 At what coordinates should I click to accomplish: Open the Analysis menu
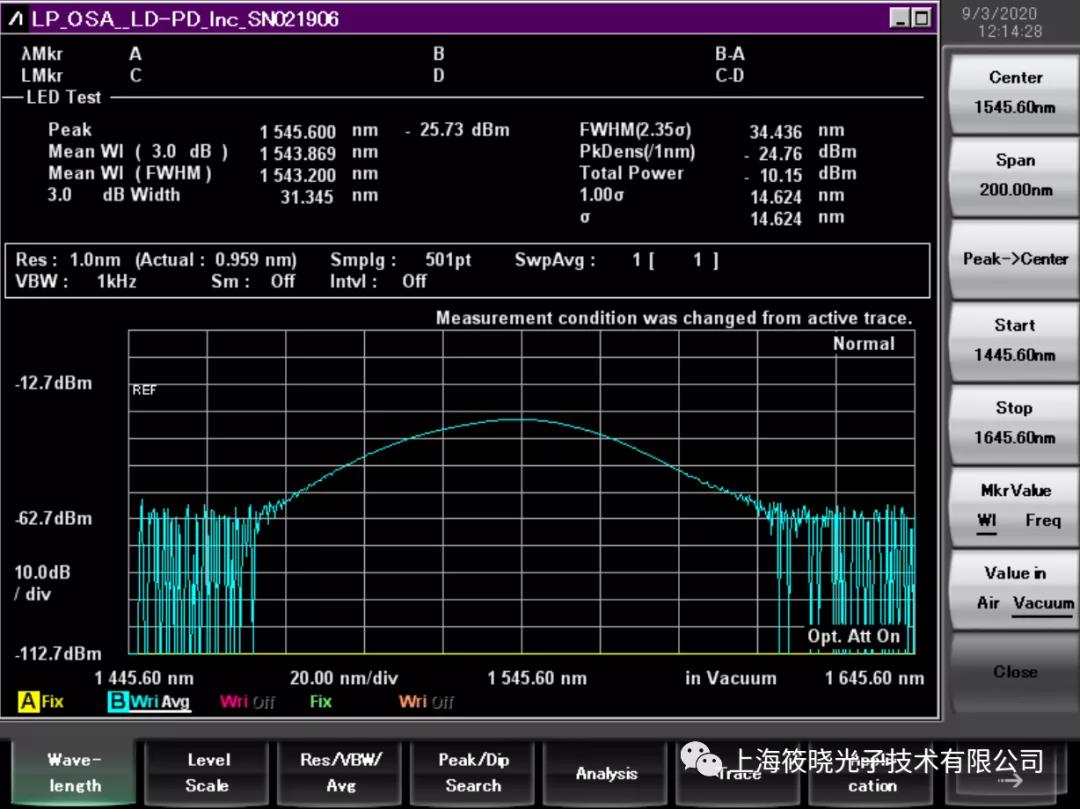tap(606, 773)
